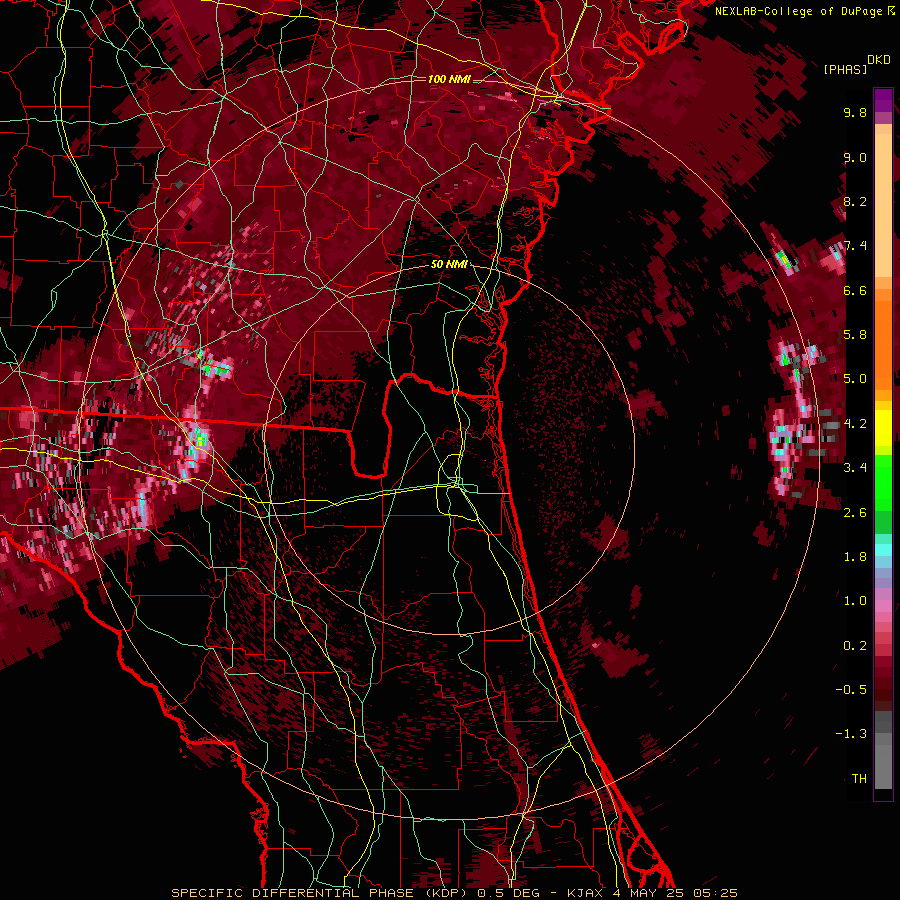Select the -0.5 value on the color scale
900x900 pixels.
(851, 690)
